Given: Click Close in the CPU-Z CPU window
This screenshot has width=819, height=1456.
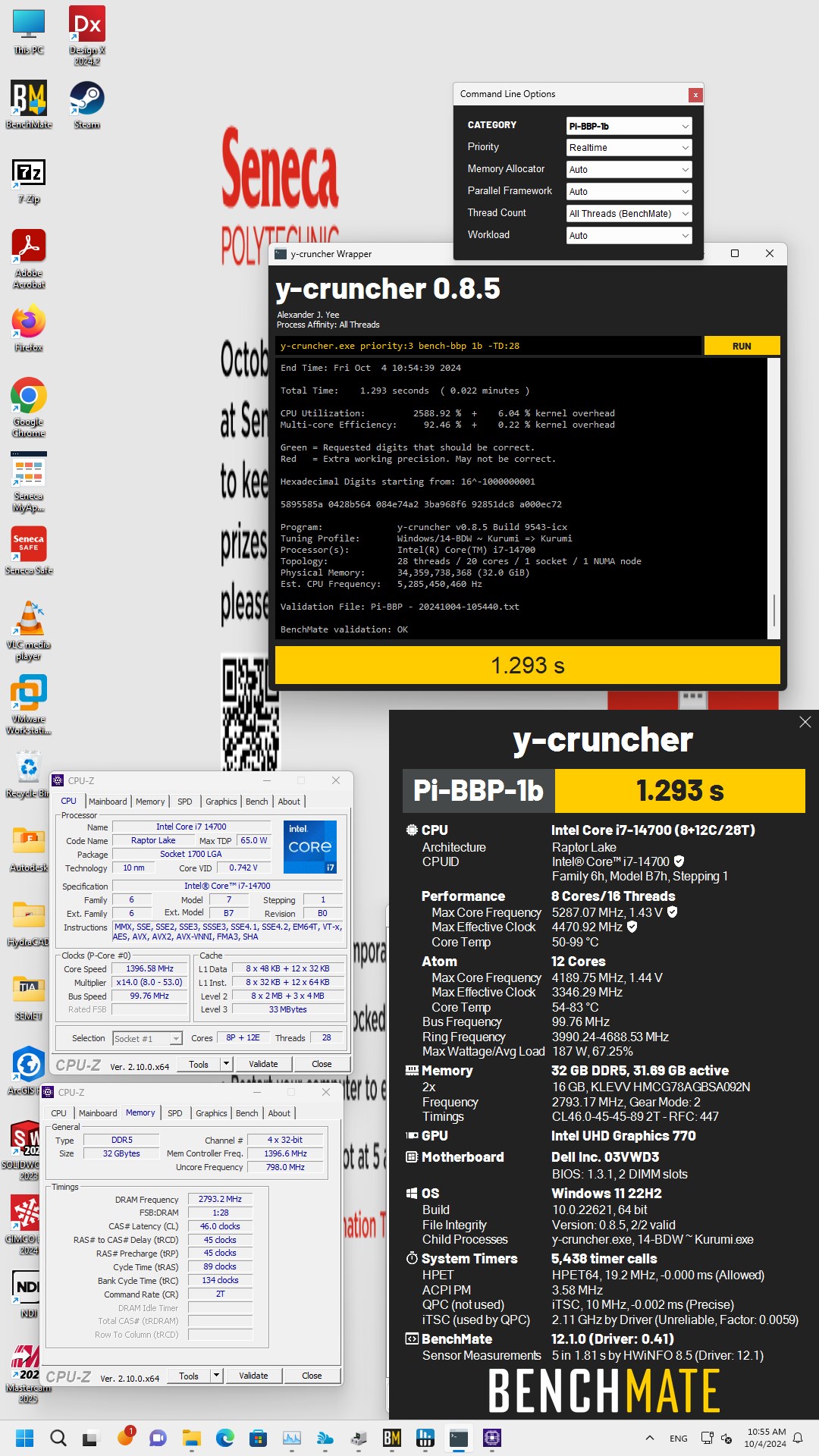Looking at the screenshot, I should [x=322, y=1064].
